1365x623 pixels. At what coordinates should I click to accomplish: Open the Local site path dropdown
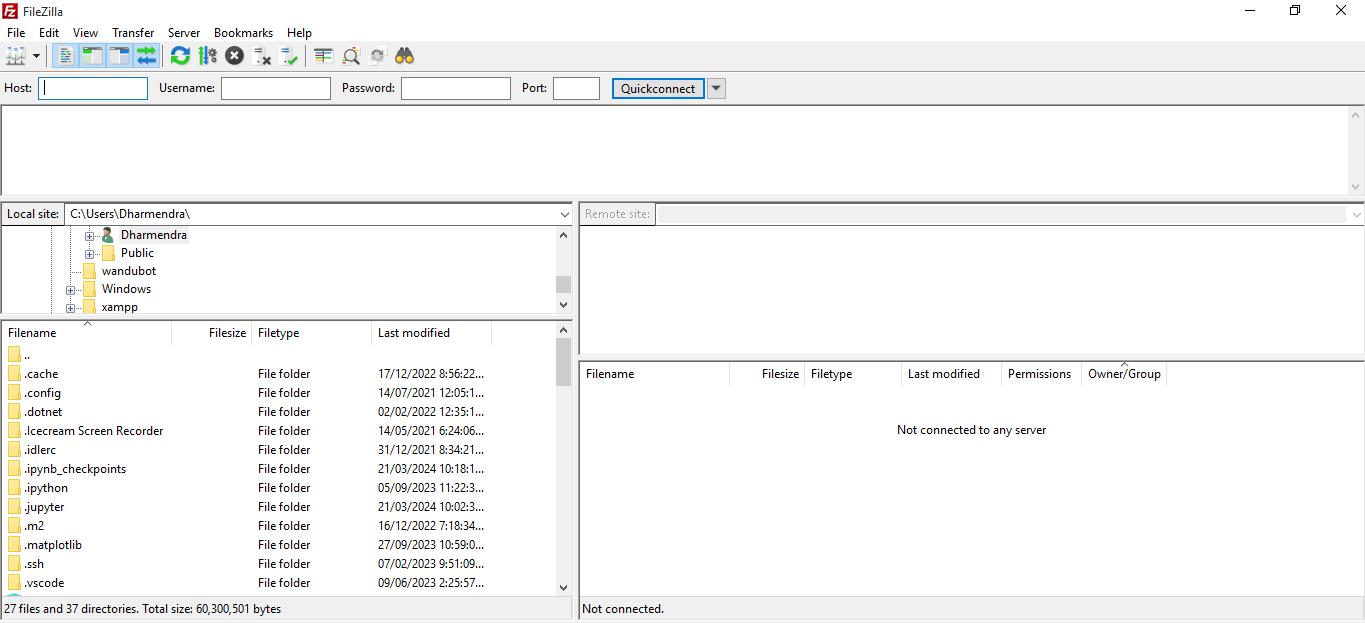(x=565, y=214)
